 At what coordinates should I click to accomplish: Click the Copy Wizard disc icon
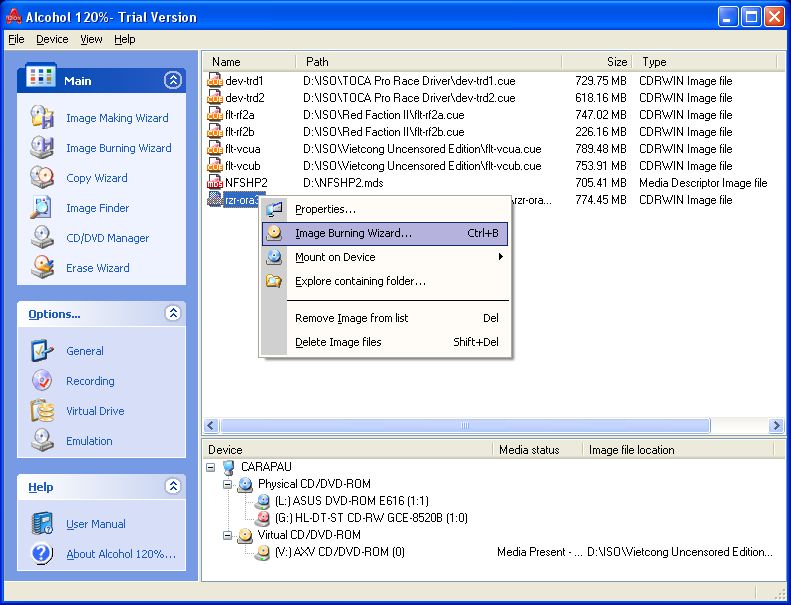[x=42, y=178]
